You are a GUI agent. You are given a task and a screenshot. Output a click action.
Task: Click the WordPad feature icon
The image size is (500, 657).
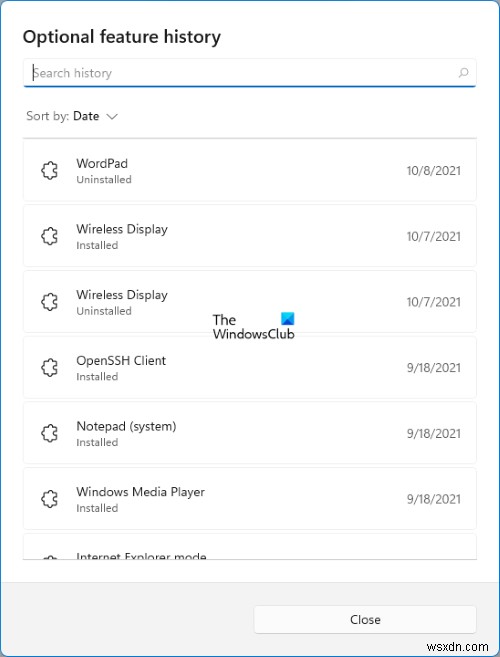(x=49, y=171)
